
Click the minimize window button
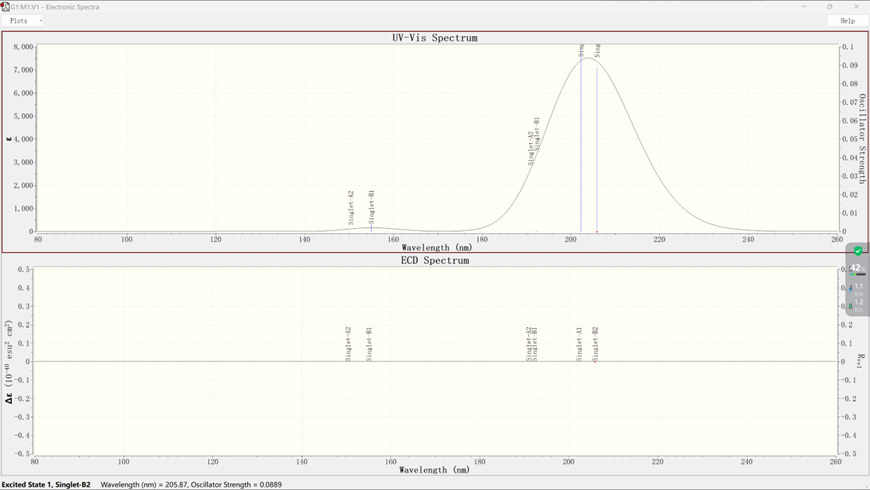pyautogui.click(x=803, y=7)
